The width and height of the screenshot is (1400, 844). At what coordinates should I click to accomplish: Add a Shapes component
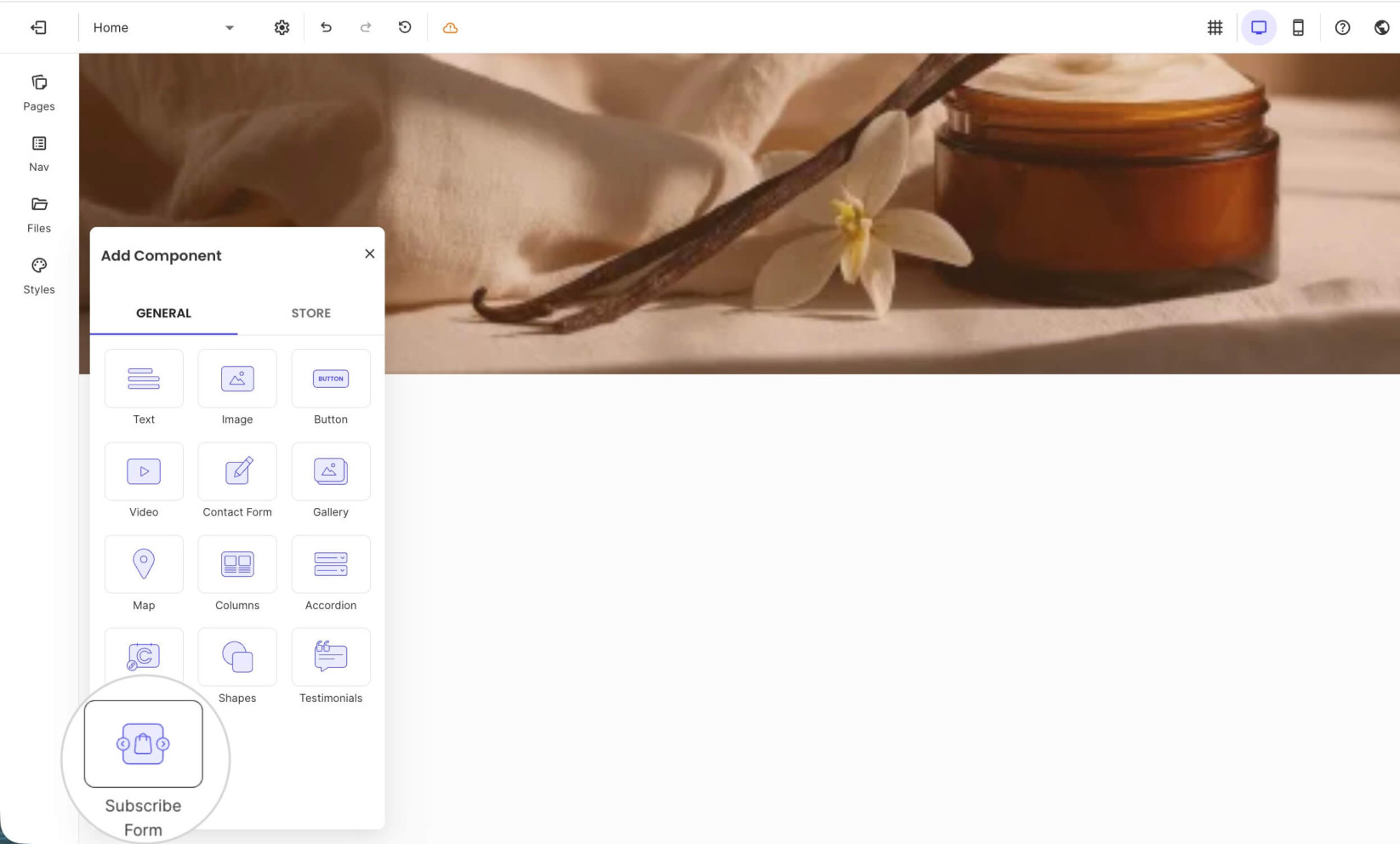tap(237, 657)
